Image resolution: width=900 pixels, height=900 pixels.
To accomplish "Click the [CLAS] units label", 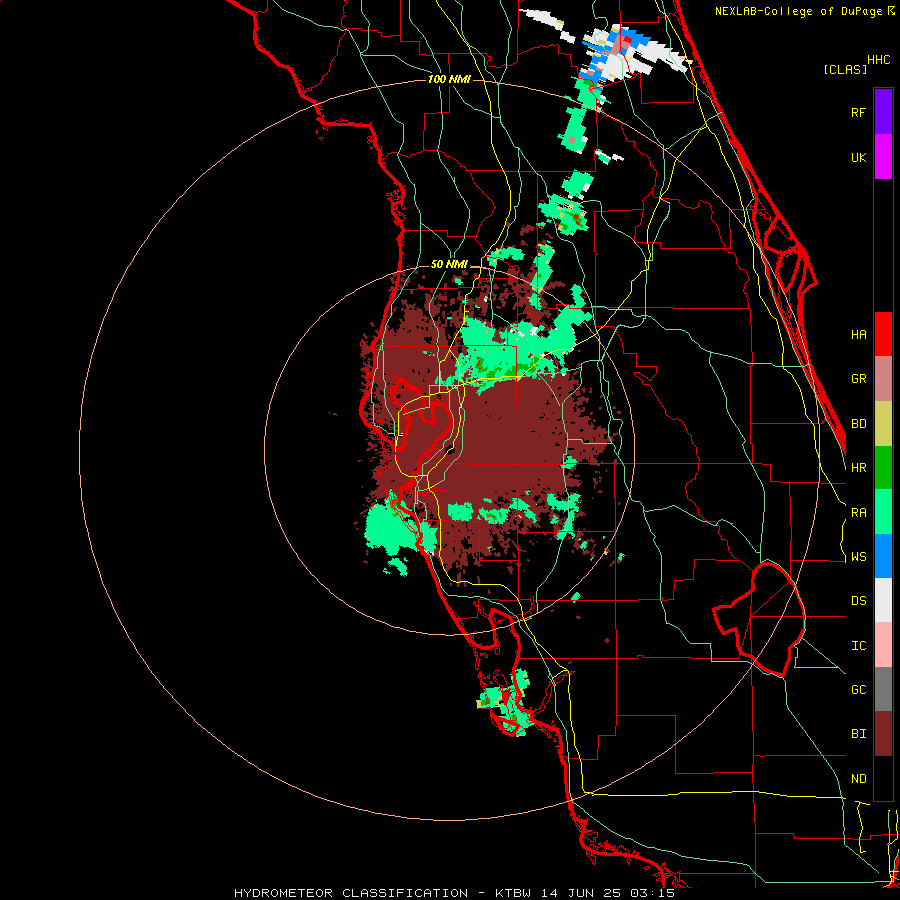I will tap(845, 69).
